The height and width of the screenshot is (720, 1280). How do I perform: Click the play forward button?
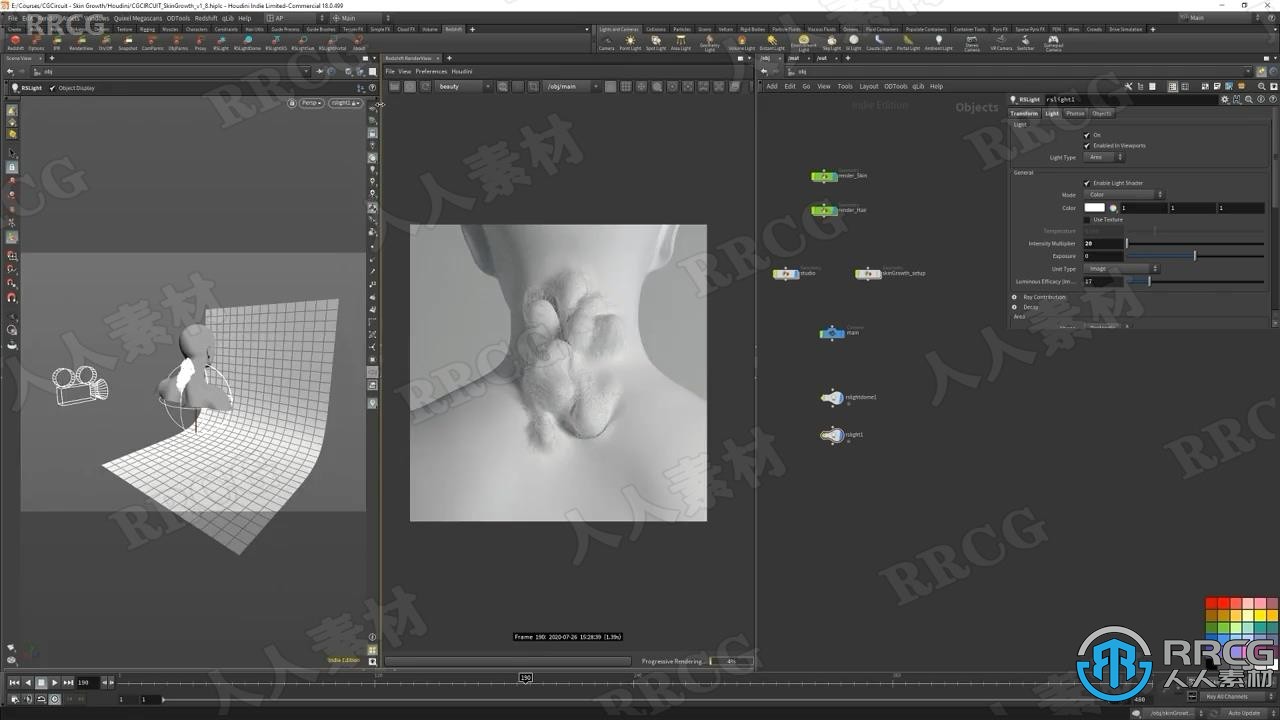(54, 682)
